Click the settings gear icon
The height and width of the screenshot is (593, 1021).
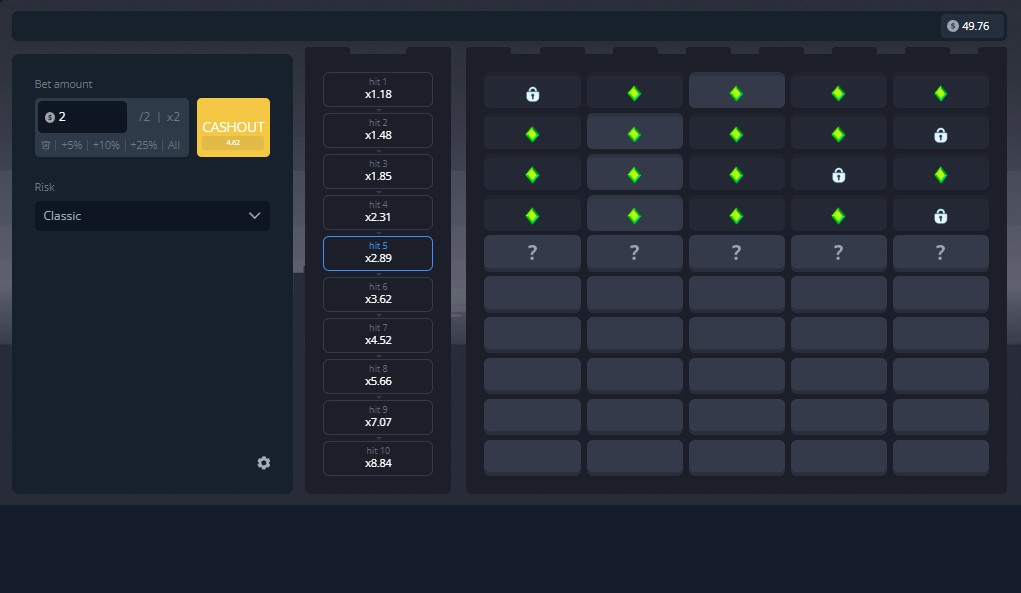(263, 463)
